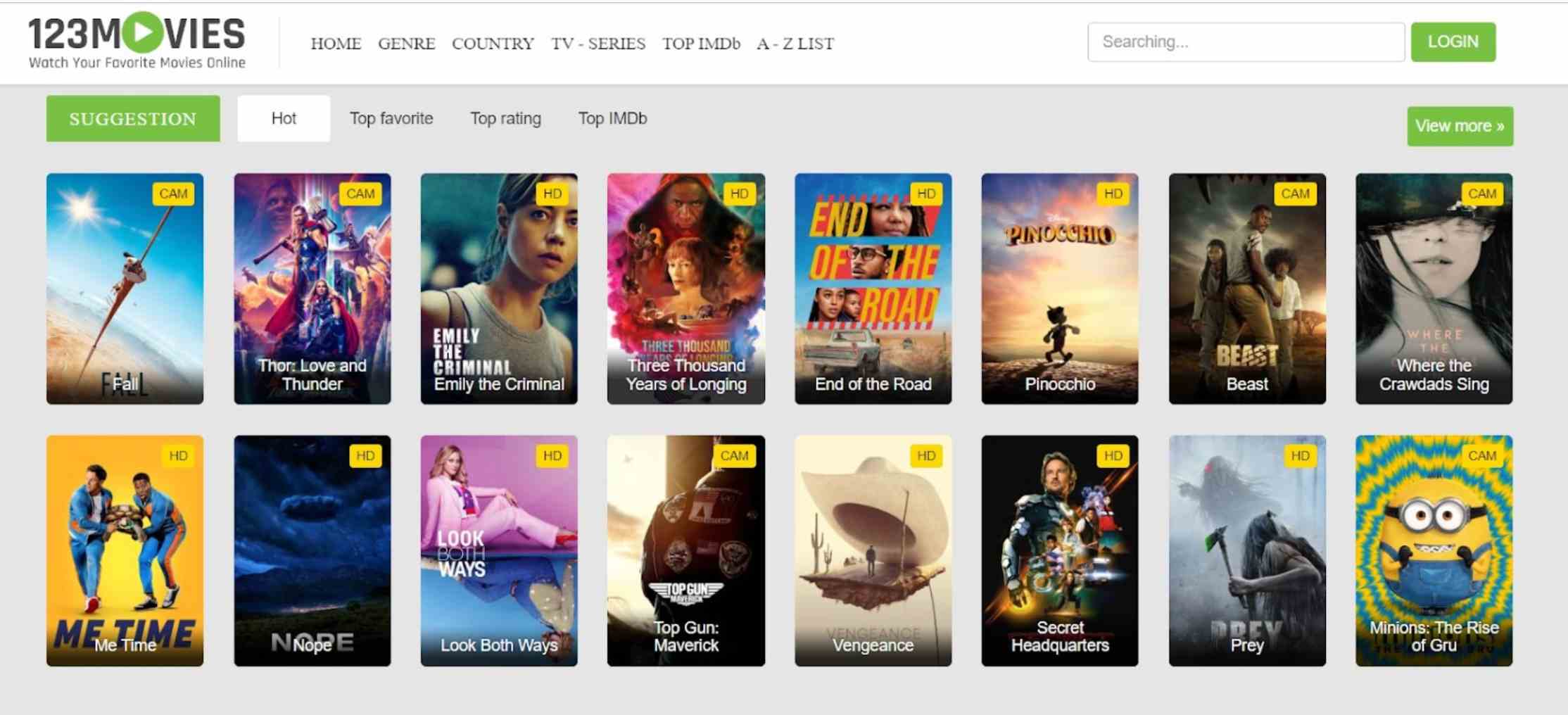
Task: Switch to the Top rating tab
Action: pos(505,118)
